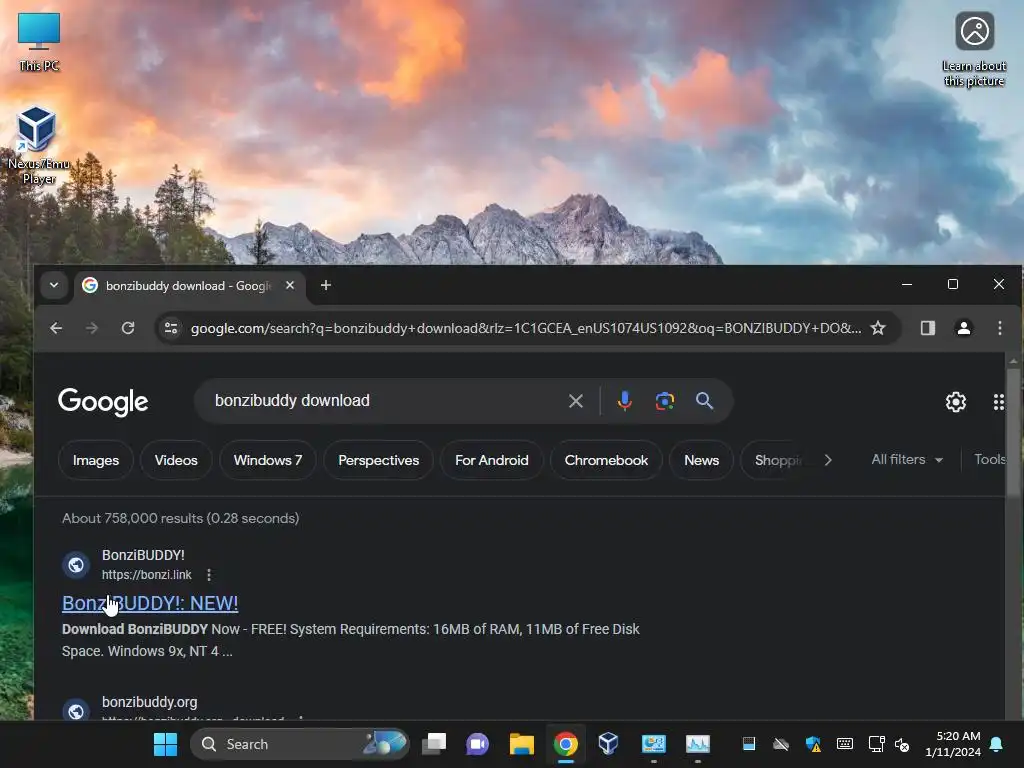Screen dimensions: 1024x768
Task: Click Windows Security tray icon
Action: pos(813,744)
